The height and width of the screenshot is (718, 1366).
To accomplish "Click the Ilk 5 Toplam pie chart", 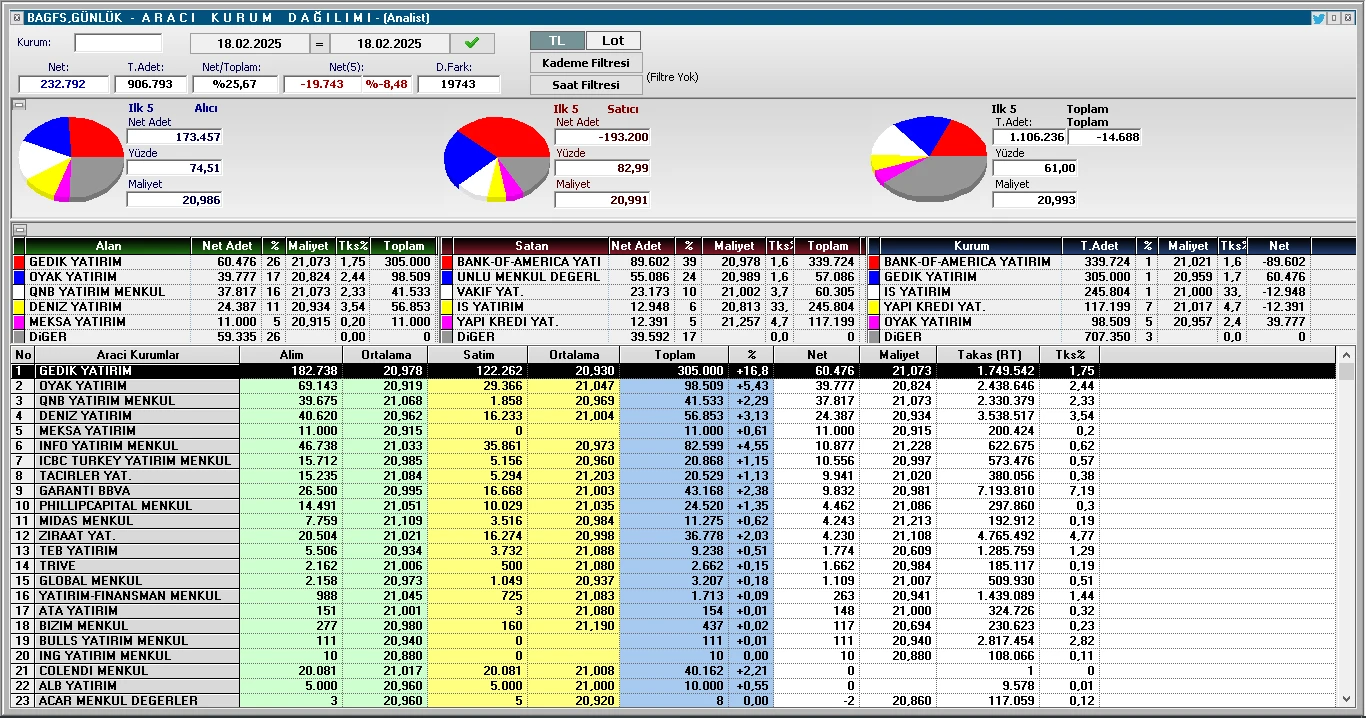I will pos(929,158).
